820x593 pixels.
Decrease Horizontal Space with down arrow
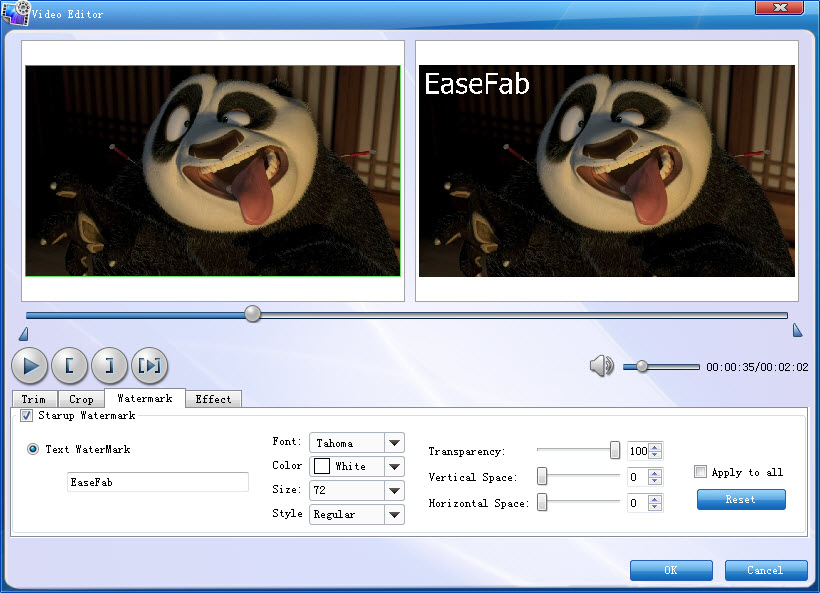point(655,507)
